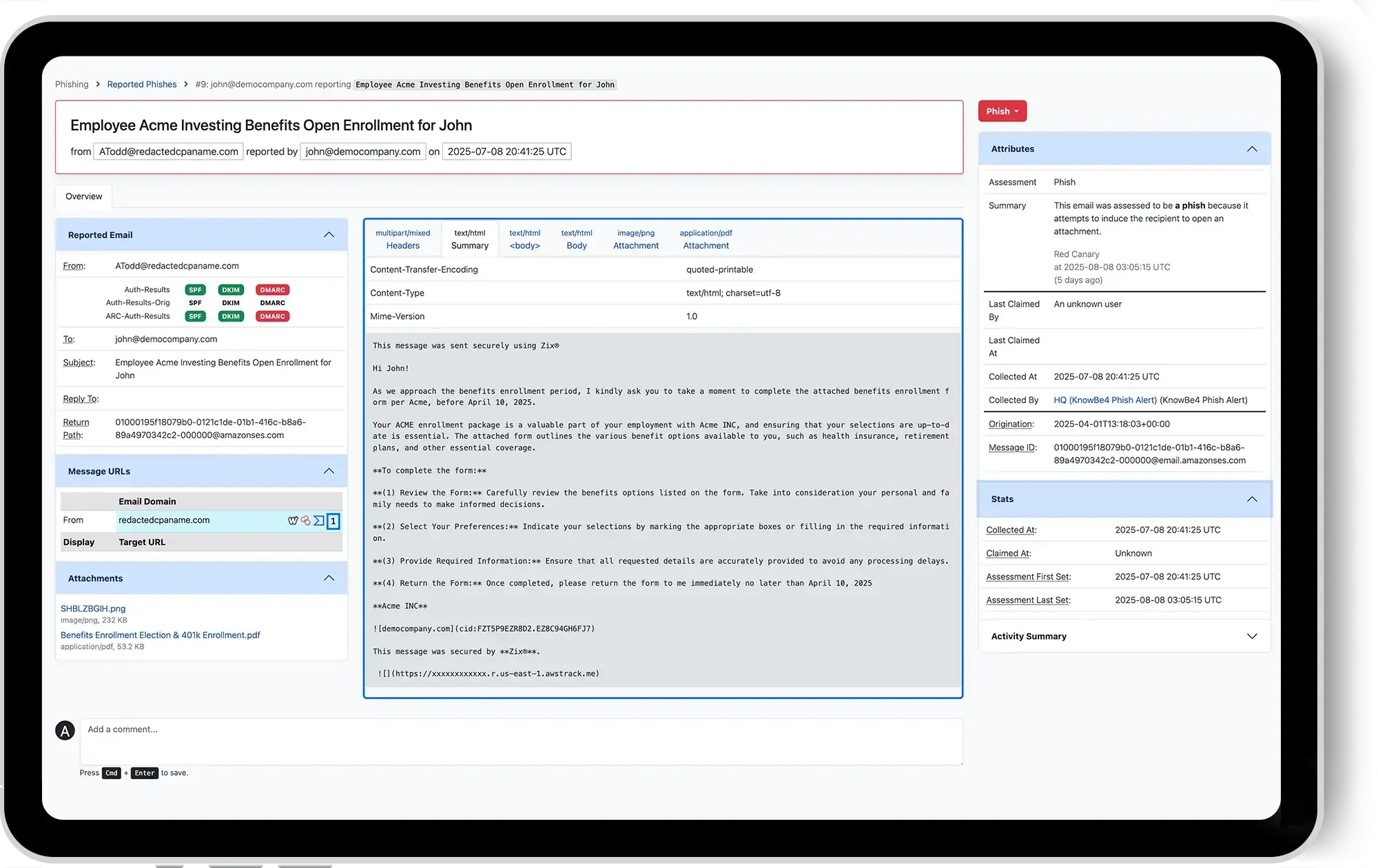Screen dimensions: 1378x868
Task: Switch to the multipart/mixed Headers tab
Action: [x=402, y=239]
